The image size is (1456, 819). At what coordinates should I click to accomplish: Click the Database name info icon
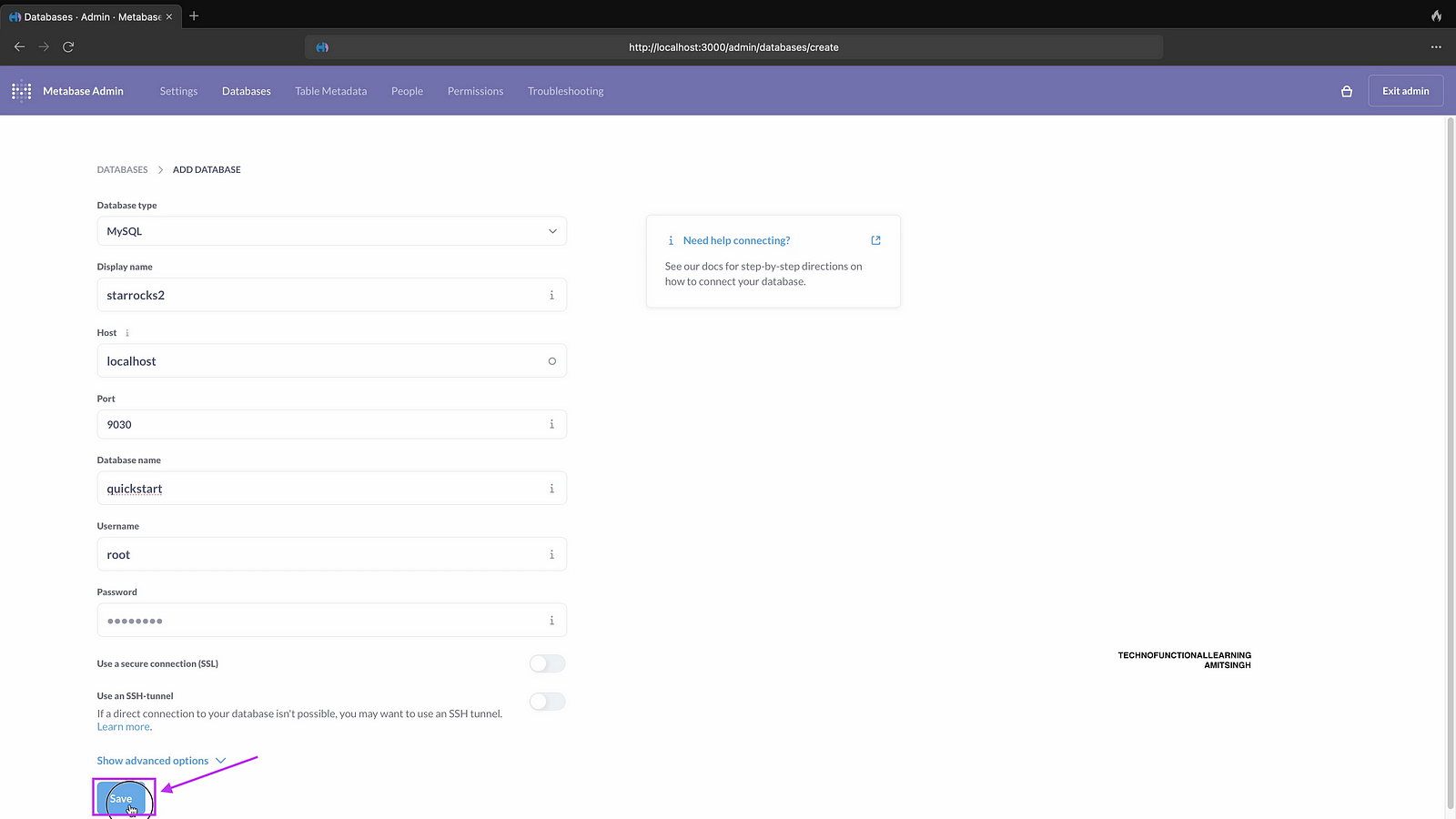coord(551,489)
